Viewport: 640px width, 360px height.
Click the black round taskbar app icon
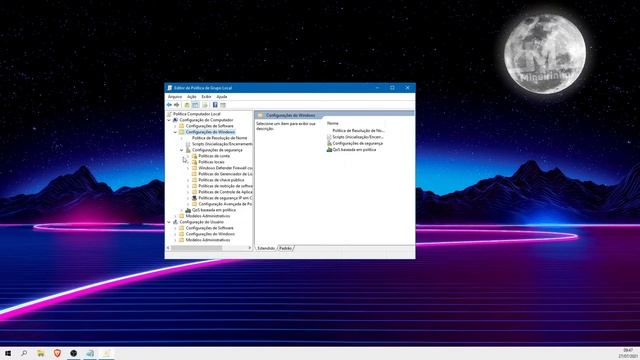73,353
